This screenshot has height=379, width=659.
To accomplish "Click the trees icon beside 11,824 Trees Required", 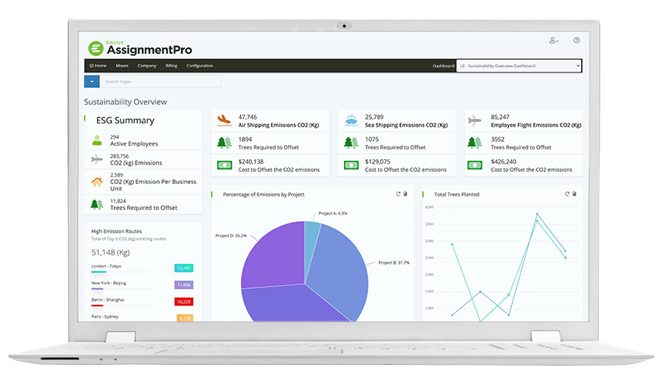I will pos(97,204).
